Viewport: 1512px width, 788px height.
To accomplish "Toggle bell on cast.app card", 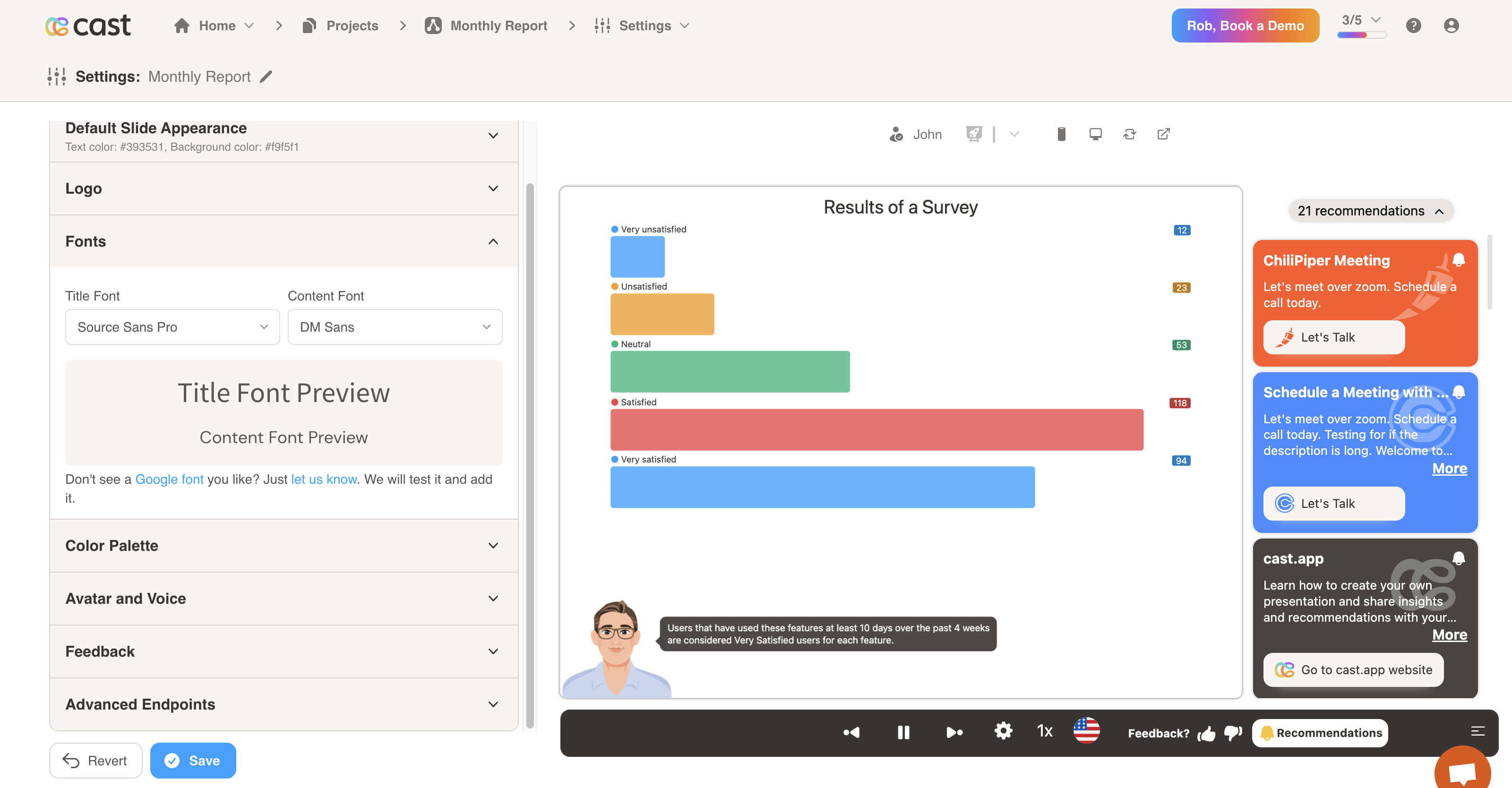I will (1459, 558).
